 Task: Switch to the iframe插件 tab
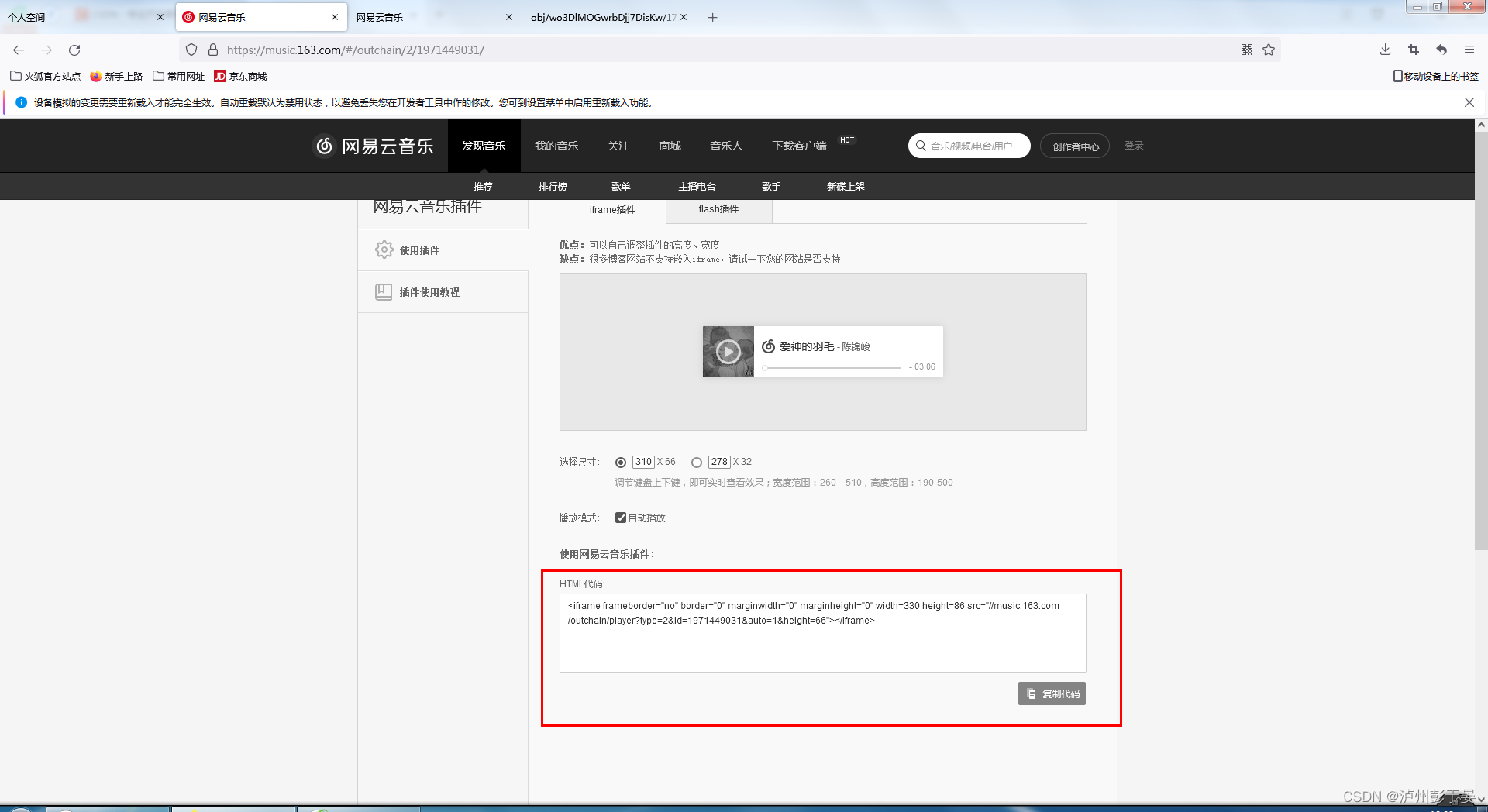[x=612, y=210]
